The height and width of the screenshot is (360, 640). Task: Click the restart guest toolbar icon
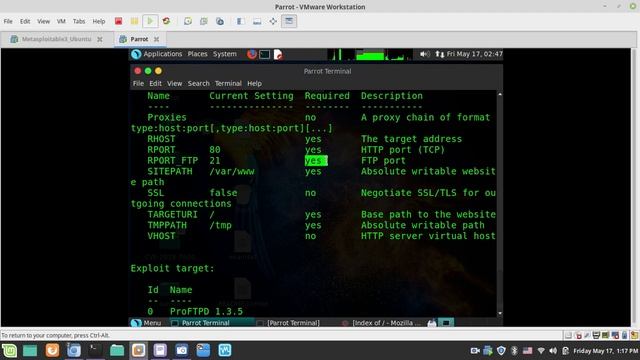pyautogui.click(x=166, y=21)
